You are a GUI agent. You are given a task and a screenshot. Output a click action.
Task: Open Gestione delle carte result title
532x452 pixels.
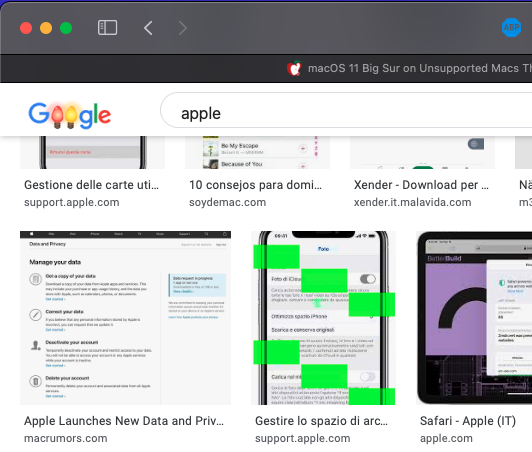91,185
